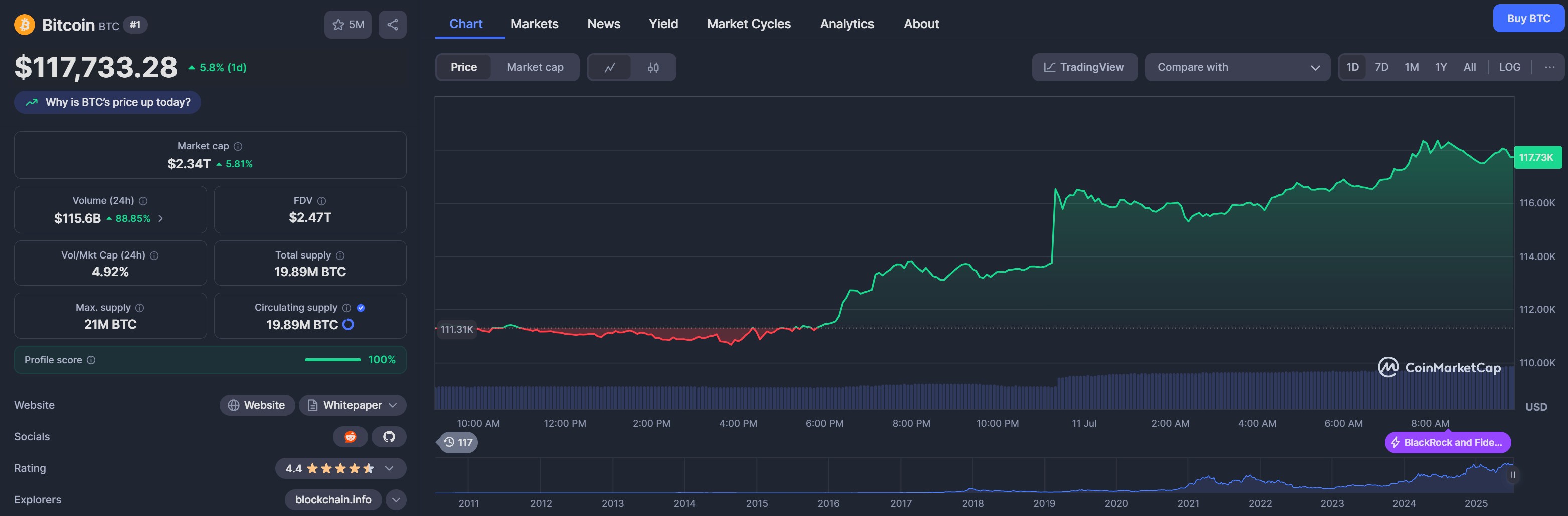Open chart more options ellipsis

[1549, 67]
